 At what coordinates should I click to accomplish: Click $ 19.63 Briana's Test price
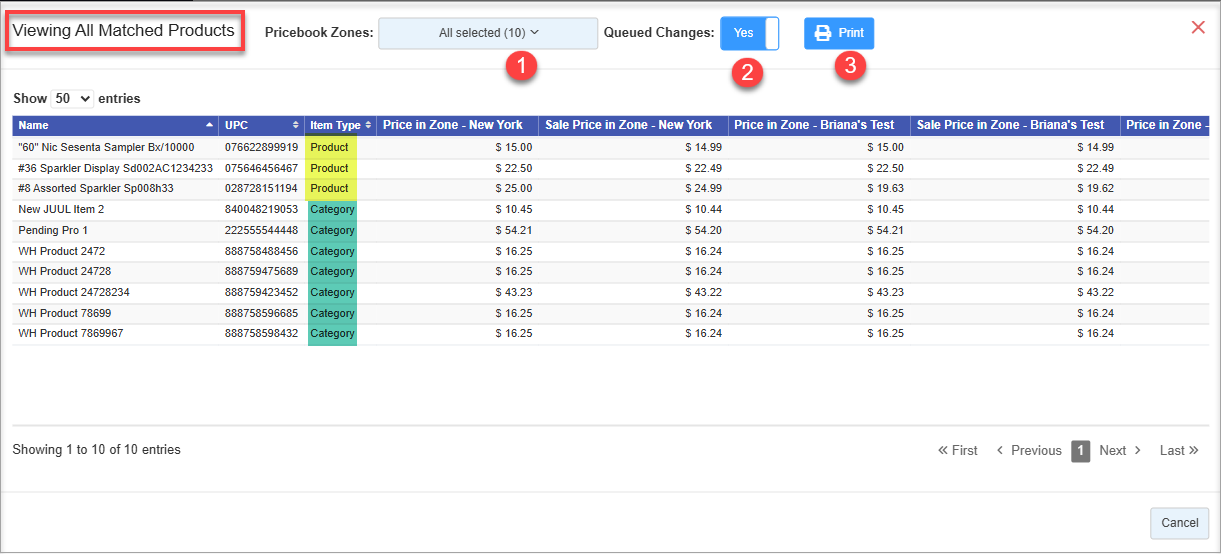point(886,188)
